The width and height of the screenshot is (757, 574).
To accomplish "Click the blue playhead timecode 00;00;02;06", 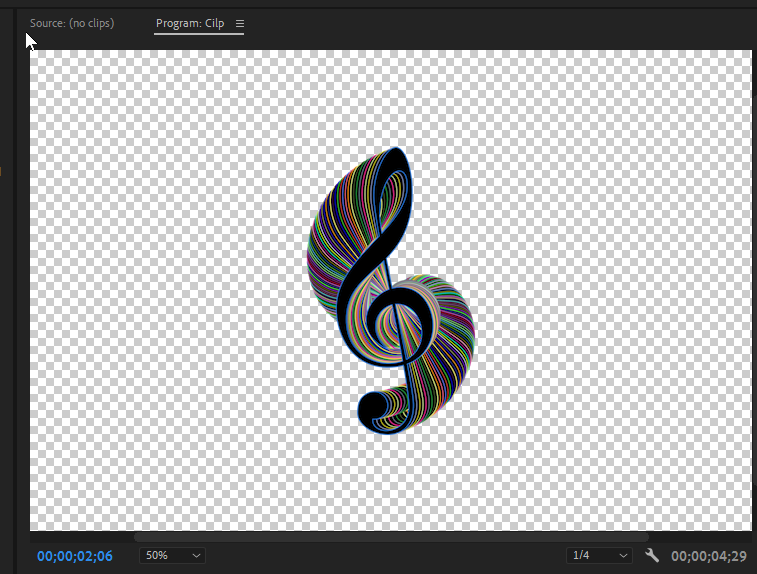I will click(75, 555).
